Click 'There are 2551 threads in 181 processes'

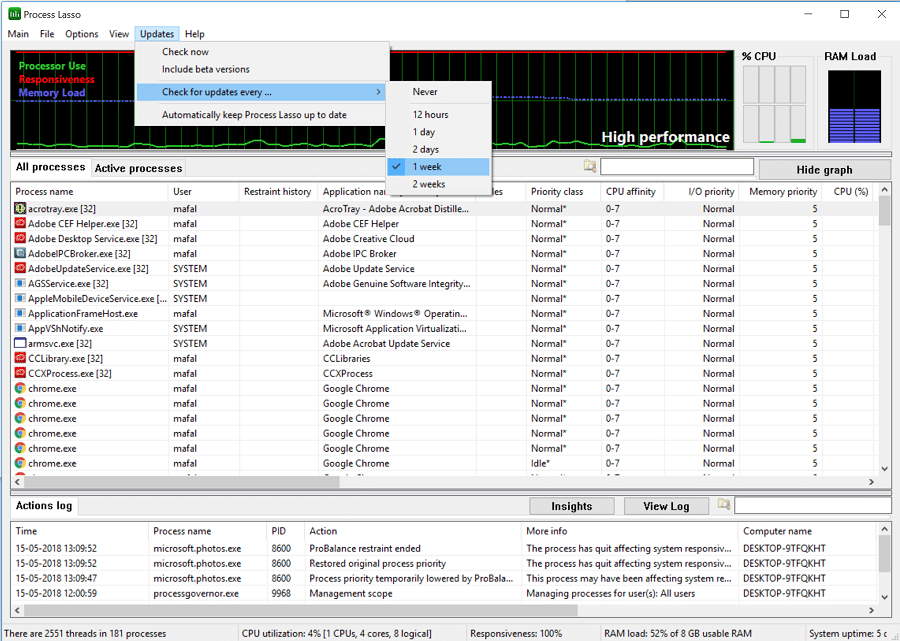[85, 634]
